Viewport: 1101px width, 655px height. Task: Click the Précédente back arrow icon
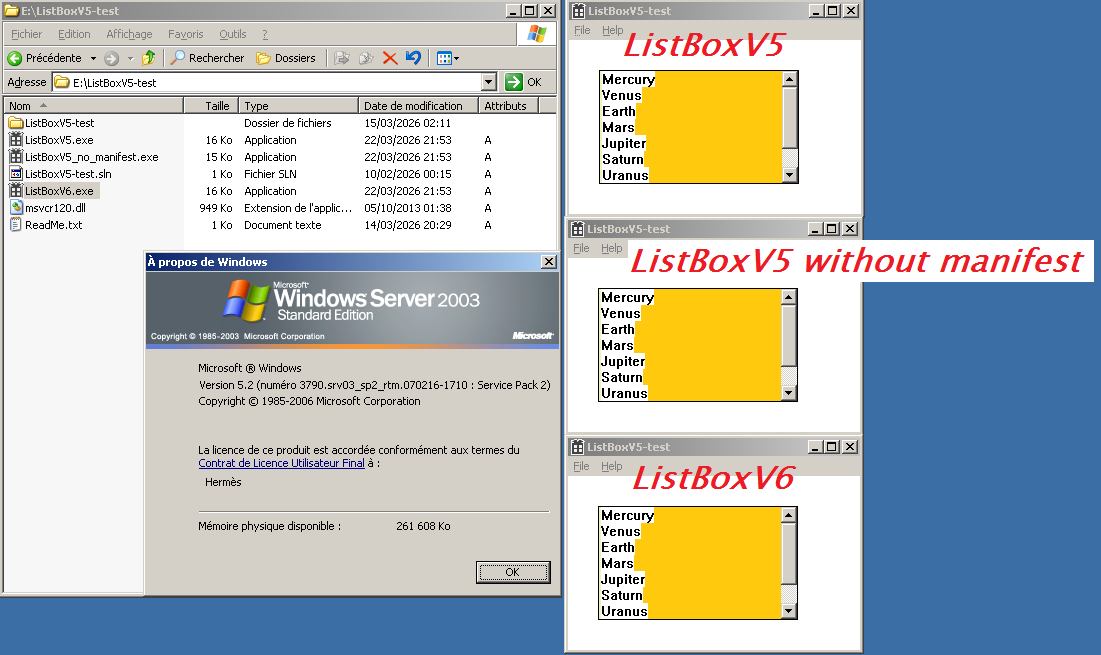coord(15,58)
